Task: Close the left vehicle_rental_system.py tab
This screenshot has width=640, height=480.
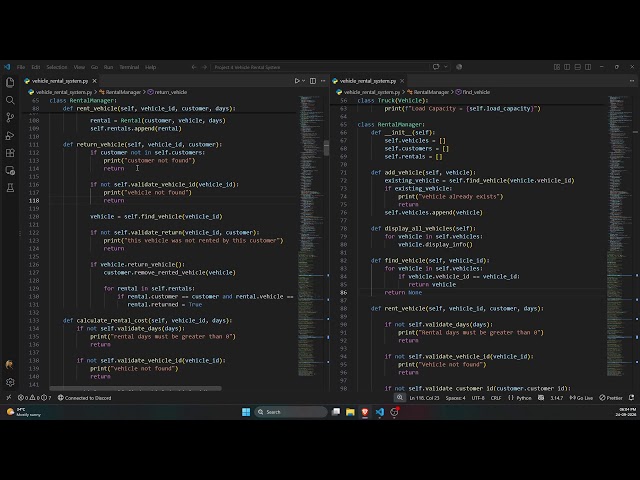Action: coord(94,81)
